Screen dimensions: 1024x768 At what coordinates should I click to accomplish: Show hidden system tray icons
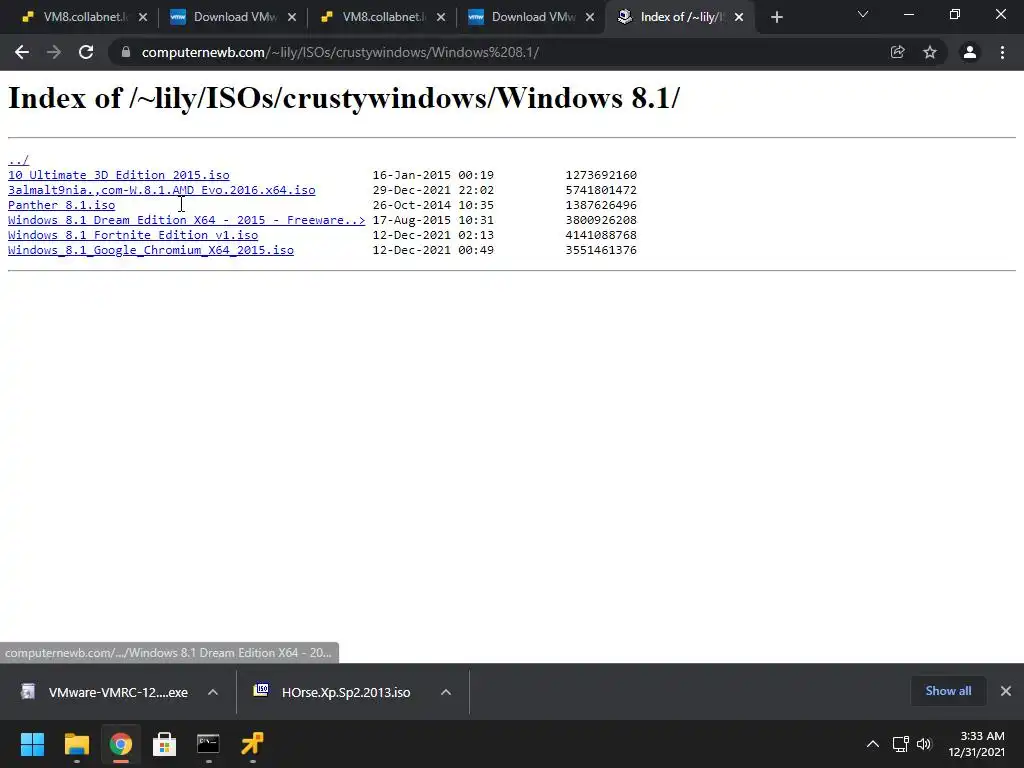coord(872,744)
